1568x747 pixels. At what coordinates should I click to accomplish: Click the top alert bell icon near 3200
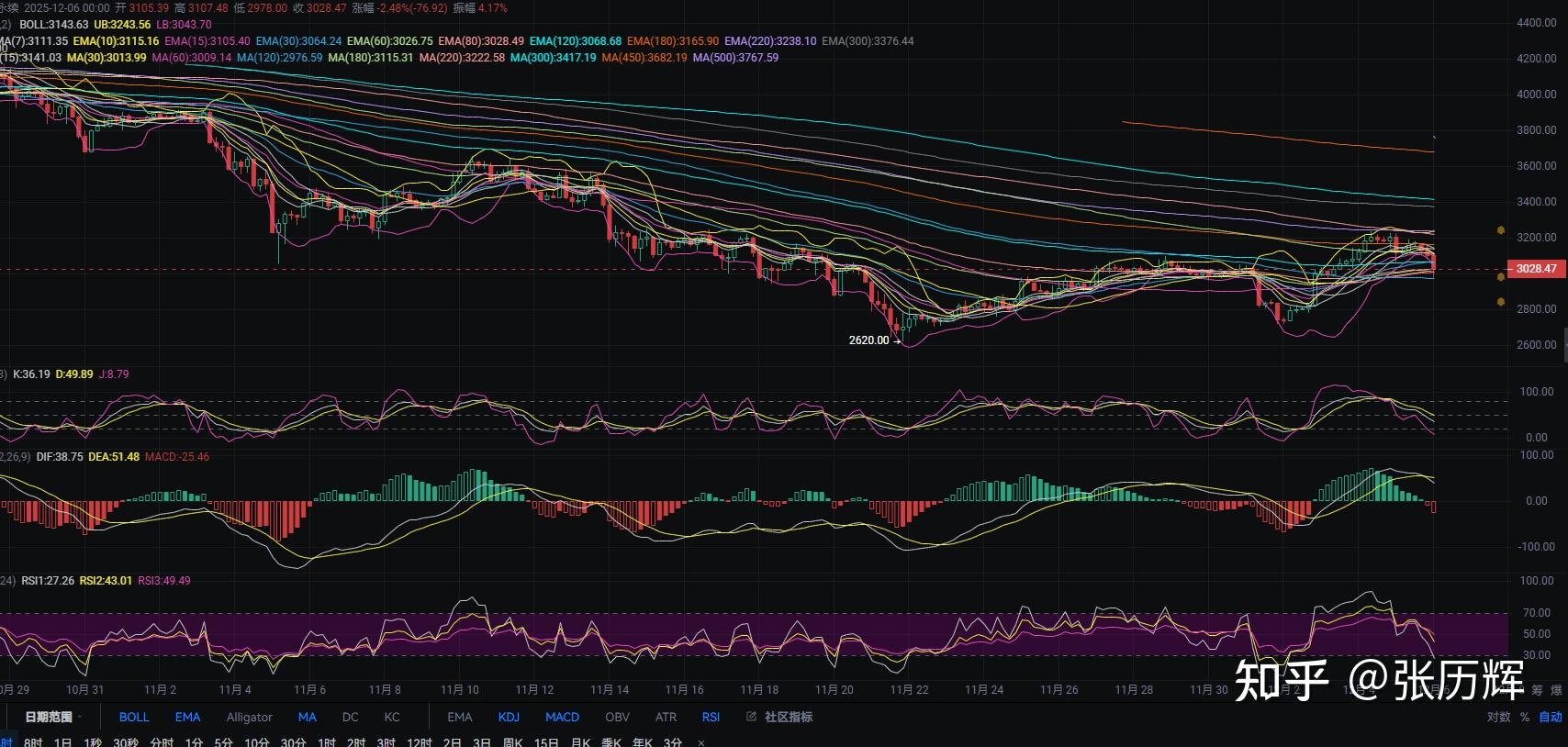pos(1500,230)
